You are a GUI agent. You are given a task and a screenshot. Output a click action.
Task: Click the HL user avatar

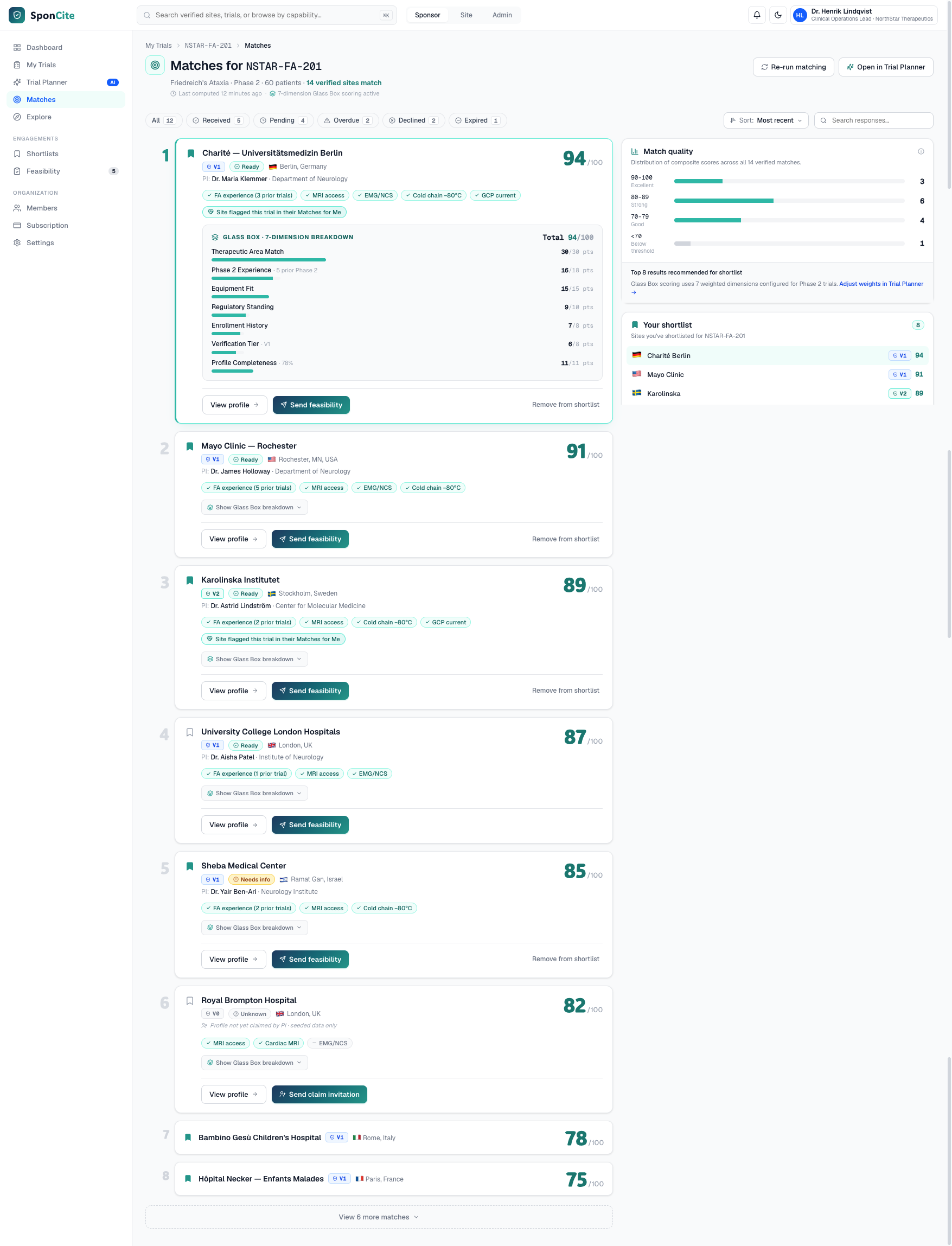[x=800, y=15]
